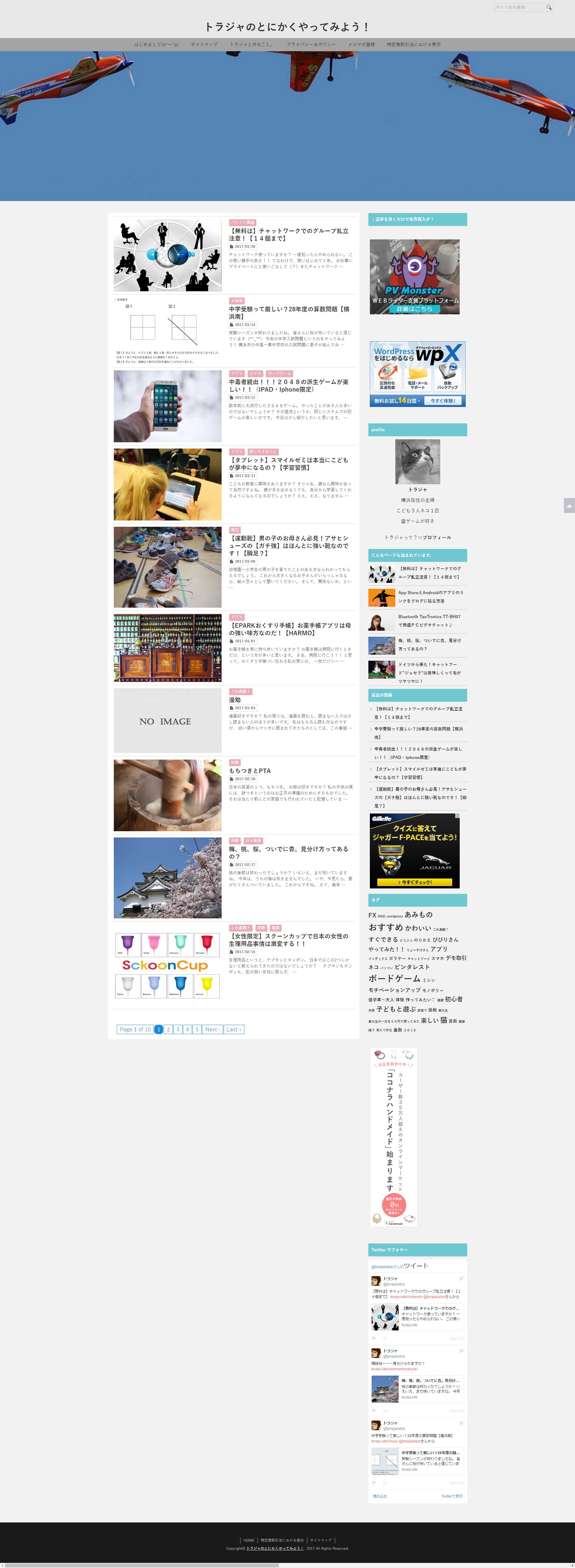Click the cat profile picture
The width and height of the screenshot is (575, 1568).
(x=417, y=461)
